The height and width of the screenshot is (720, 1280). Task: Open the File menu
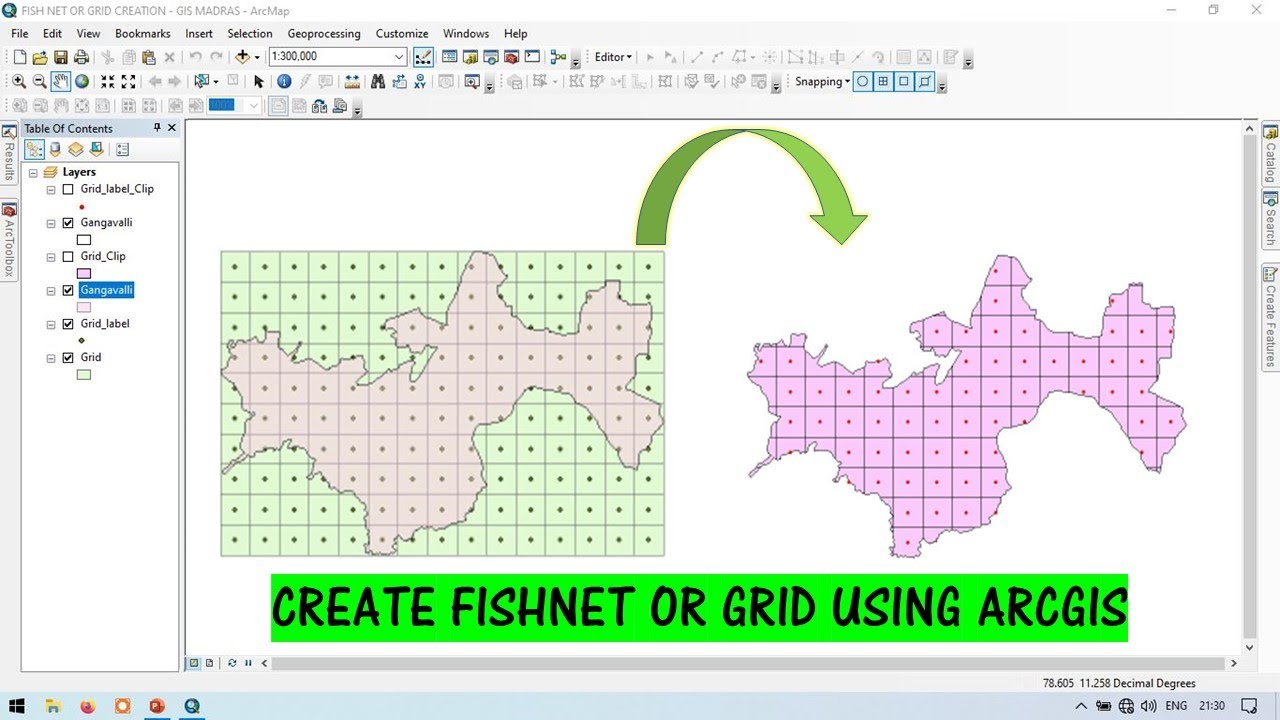[20, 33]
